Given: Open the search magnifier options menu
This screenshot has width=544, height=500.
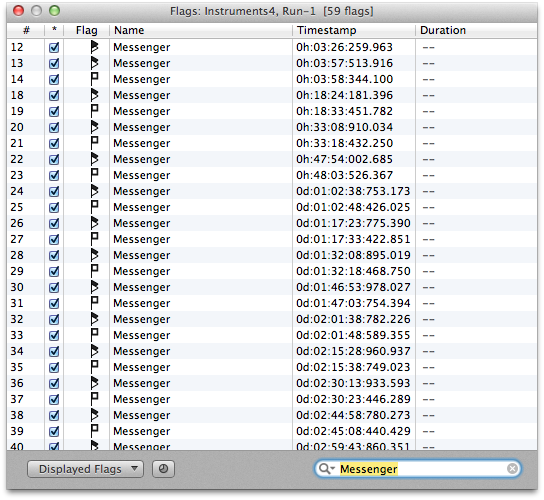Looking at the screenshot, I should (x=326, y=469).
